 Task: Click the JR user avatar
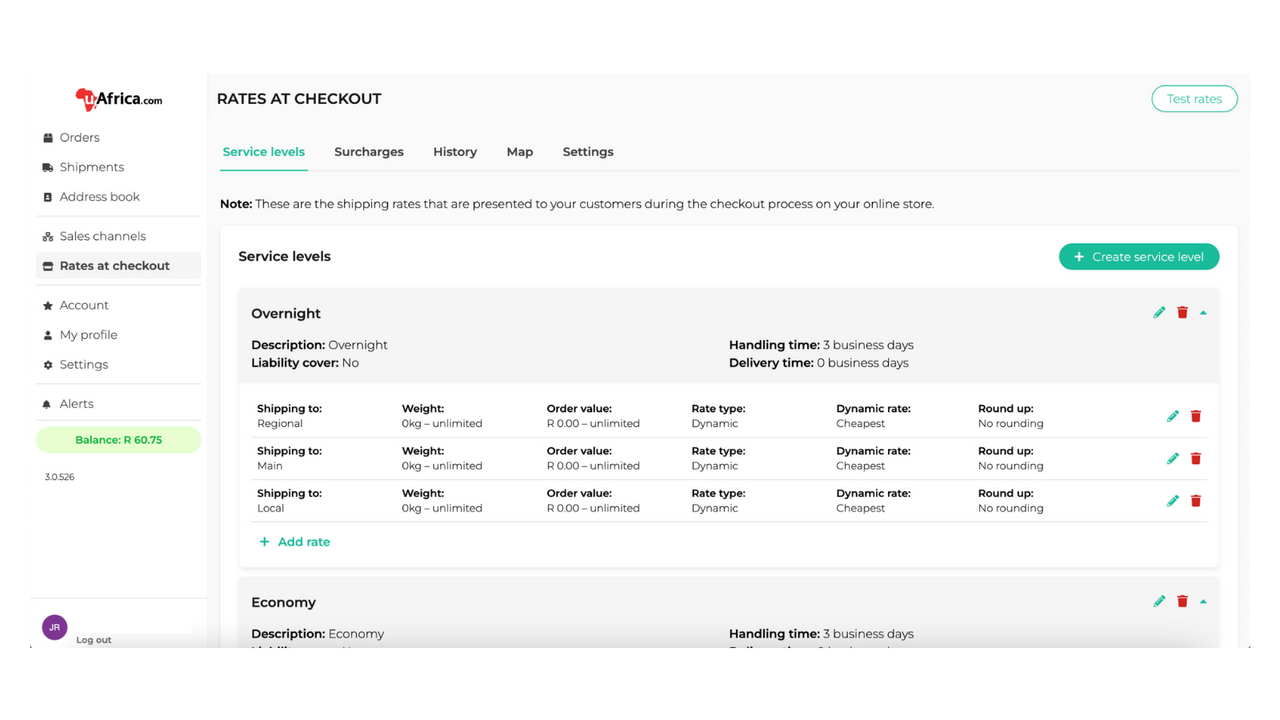55,627
